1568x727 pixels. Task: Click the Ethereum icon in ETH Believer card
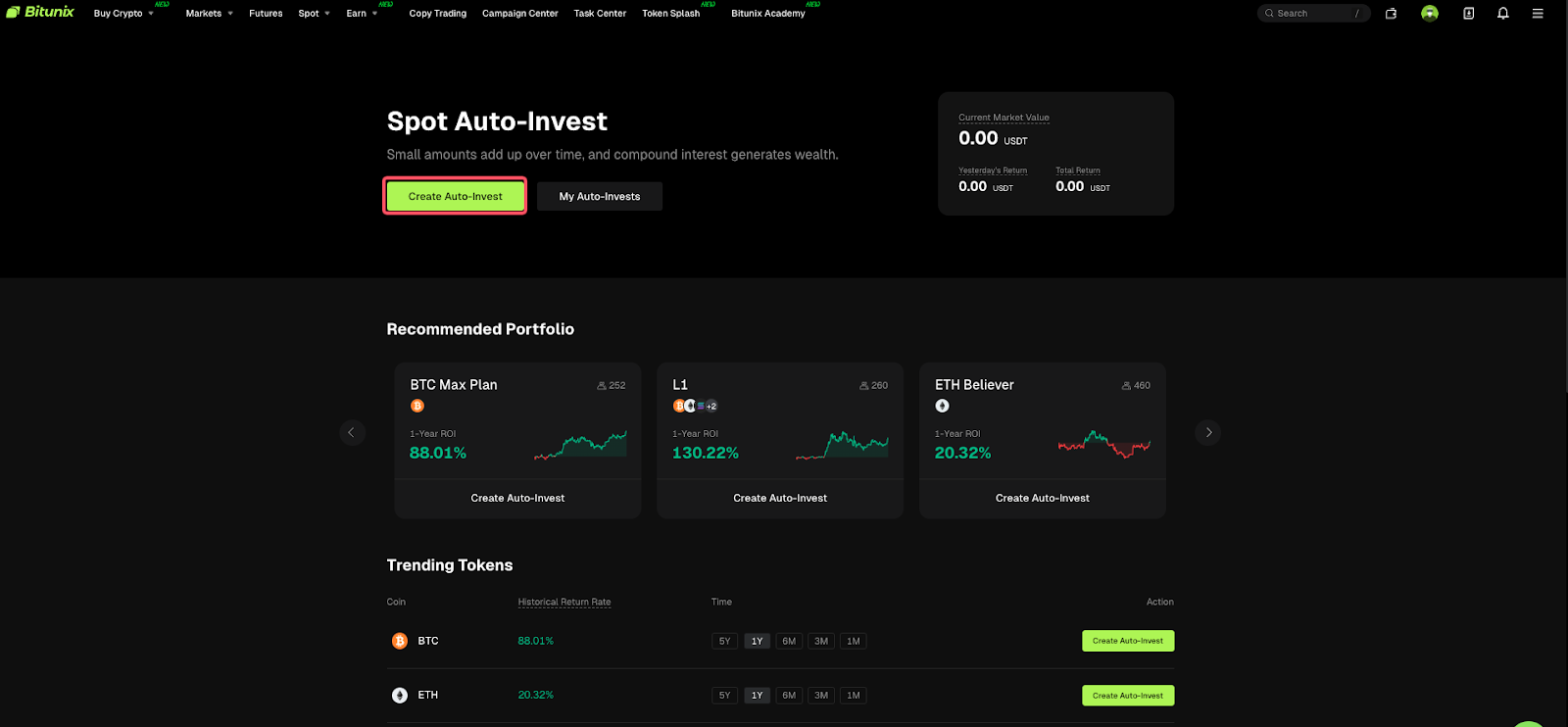click(942, 406)
